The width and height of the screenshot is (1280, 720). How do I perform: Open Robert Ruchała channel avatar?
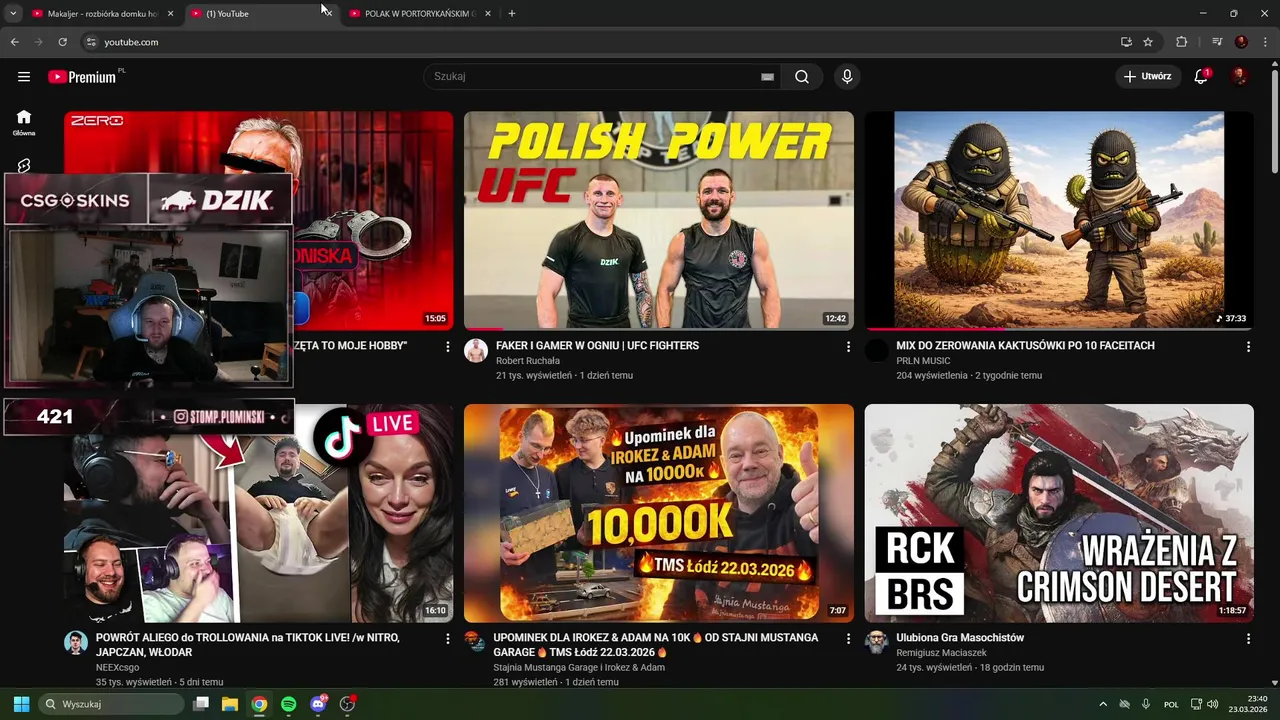click(x=476, y=350)
